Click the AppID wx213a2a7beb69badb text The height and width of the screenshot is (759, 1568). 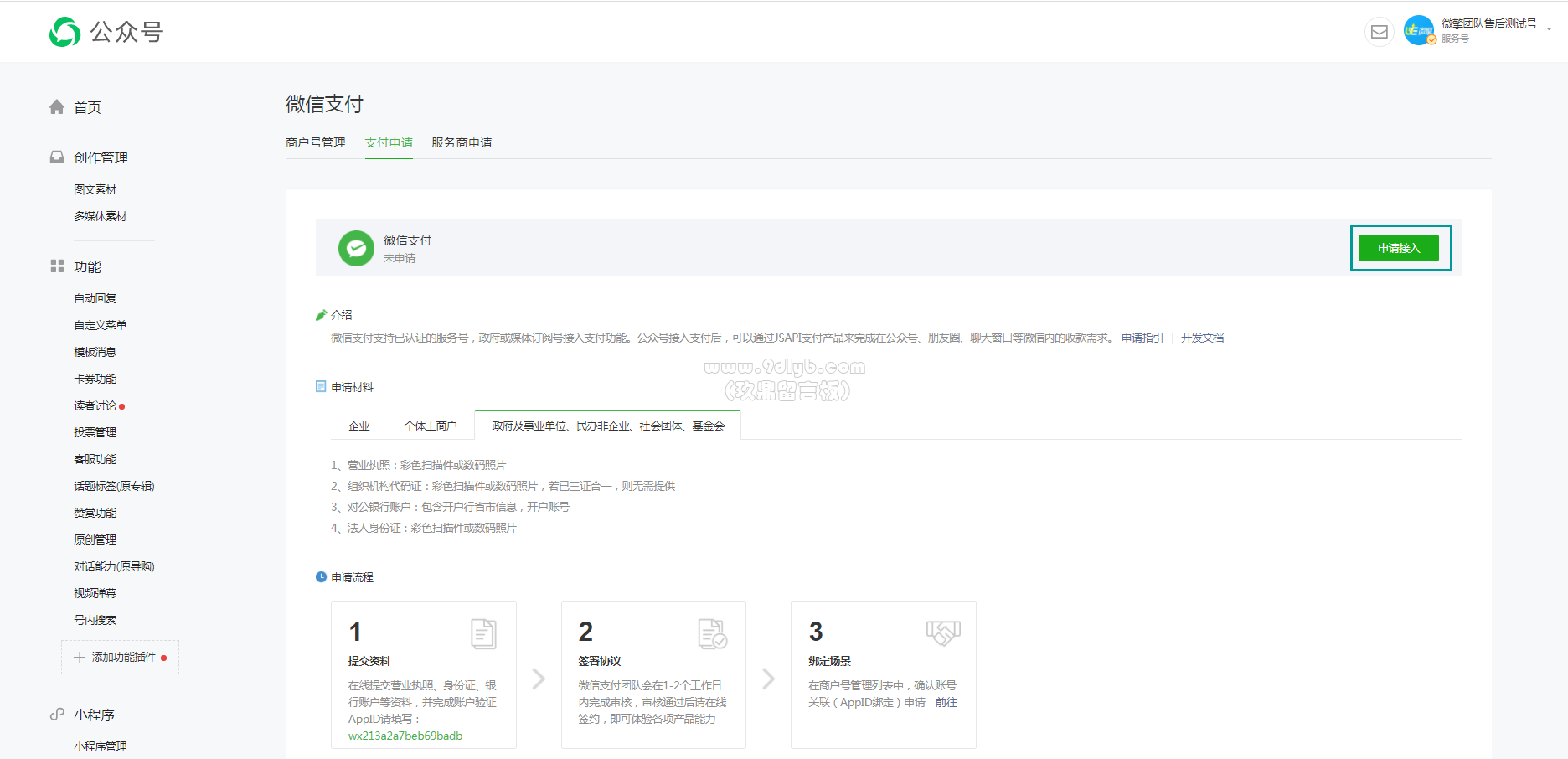[x=405, y=736]
